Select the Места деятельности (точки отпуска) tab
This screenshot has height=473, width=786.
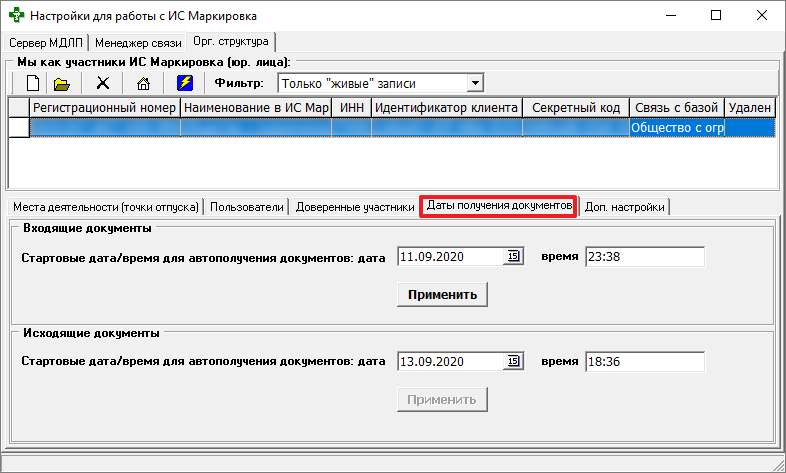105,207
